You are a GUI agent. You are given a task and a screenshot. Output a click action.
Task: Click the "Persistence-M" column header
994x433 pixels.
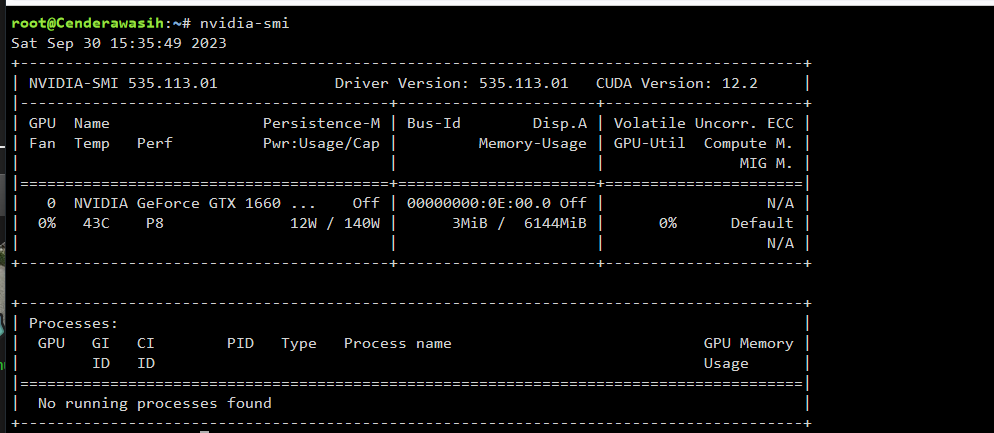tap(321, 123)
